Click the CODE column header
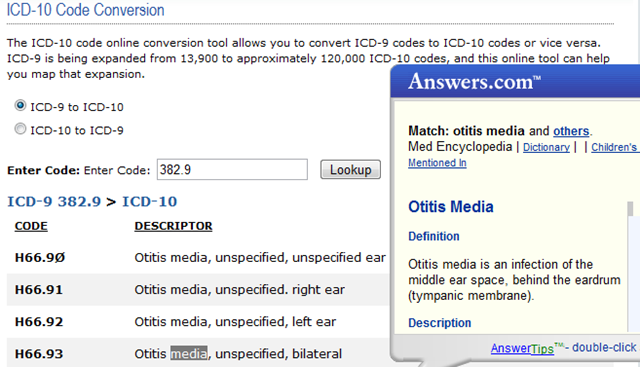 click(31, 226)
